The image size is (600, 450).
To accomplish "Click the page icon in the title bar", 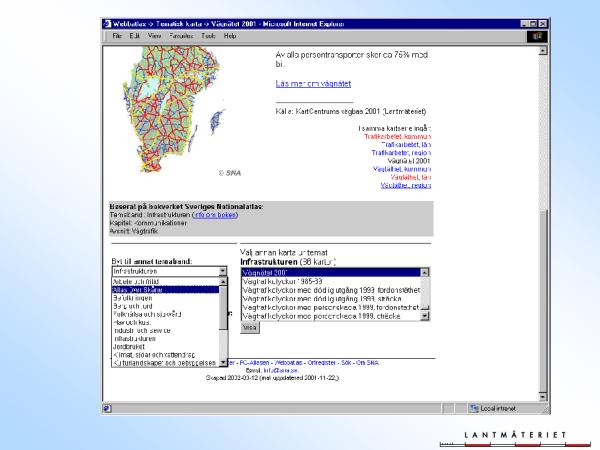I will (x=109, y=22).
